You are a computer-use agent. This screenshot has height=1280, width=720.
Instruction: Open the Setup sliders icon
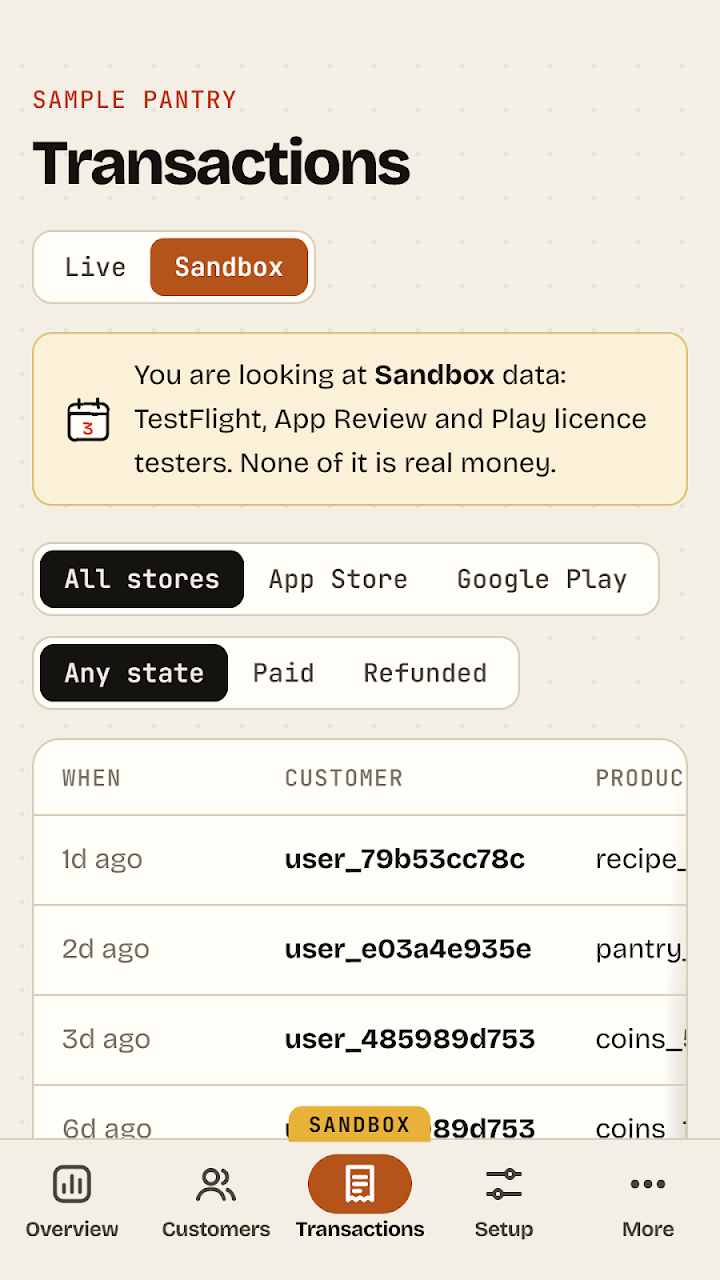[x=504, y=1184]
